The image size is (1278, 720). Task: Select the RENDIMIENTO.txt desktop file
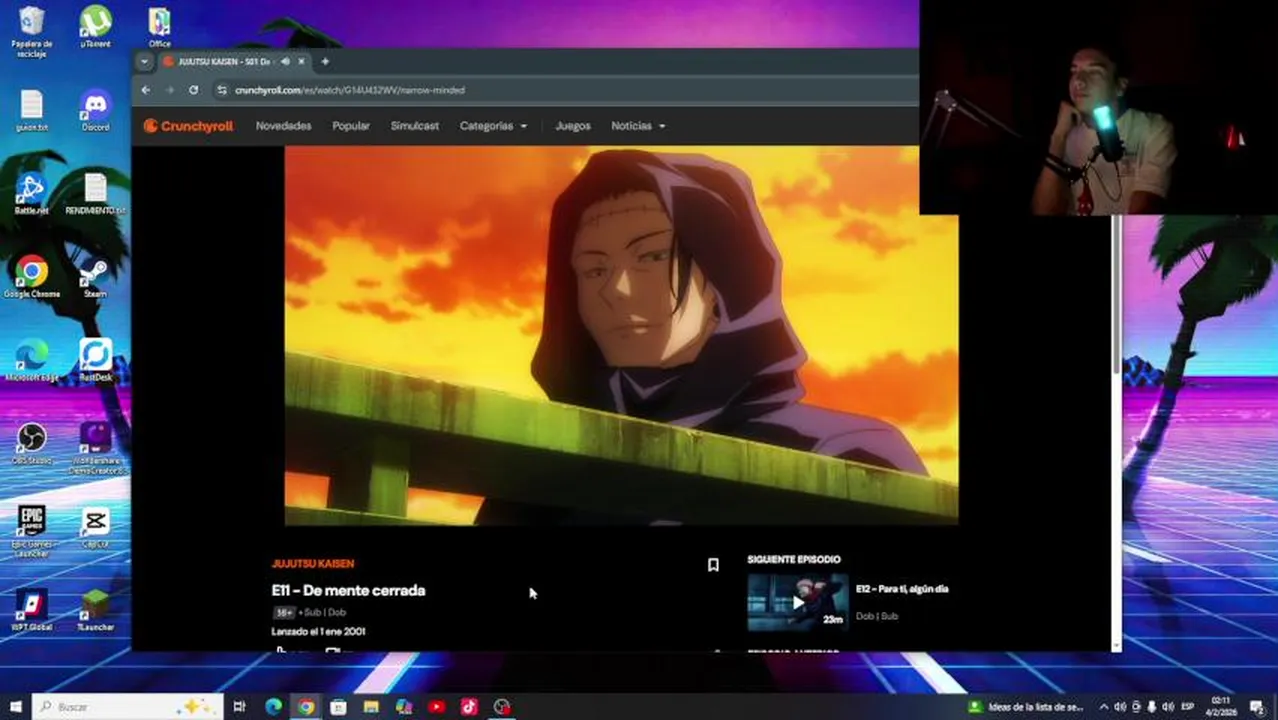pyautogui.click(x=95, y=194)
